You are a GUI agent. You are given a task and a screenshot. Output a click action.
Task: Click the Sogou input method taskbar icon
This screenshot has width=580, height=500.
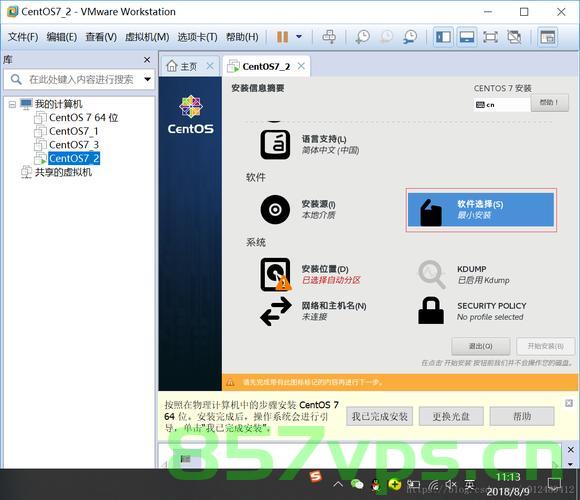click(316, 476)
